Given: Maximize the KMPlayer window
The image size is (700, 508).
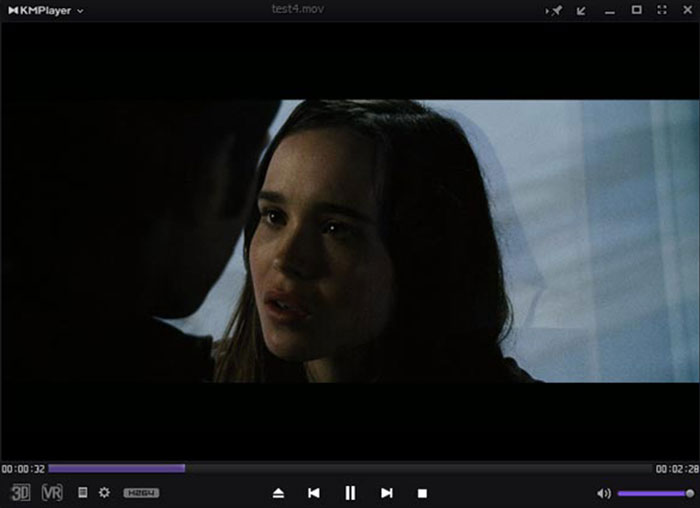Looking at the screenshot, I should (x=636, y=10).
